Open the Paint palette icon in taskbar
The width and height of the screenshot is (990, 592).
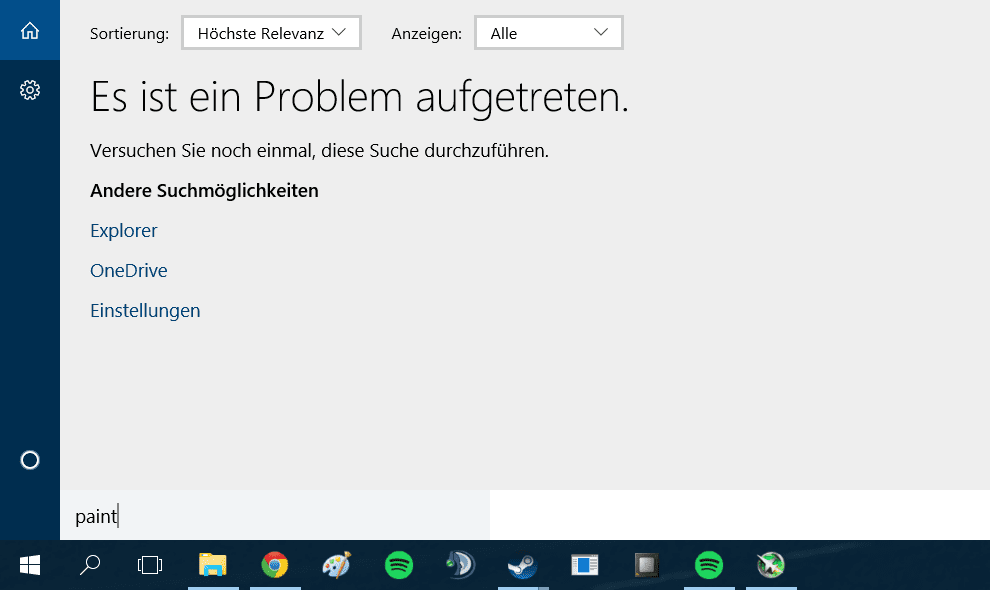[x=337, y=565]
